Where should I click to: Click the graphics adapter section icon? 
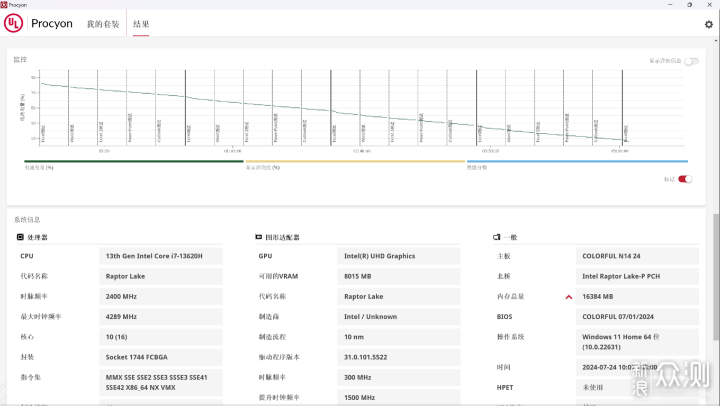pos(259,237)
